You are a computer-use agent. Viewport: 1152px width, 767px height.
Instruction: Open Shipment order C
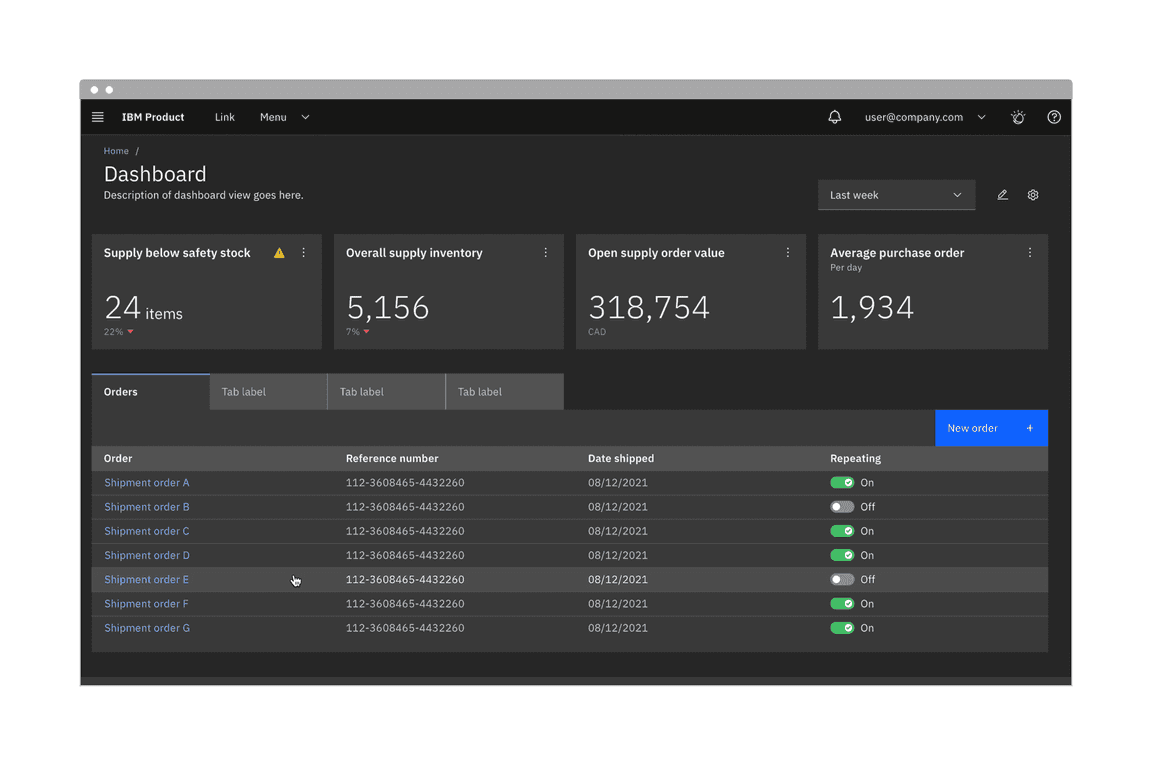(146, 531)
